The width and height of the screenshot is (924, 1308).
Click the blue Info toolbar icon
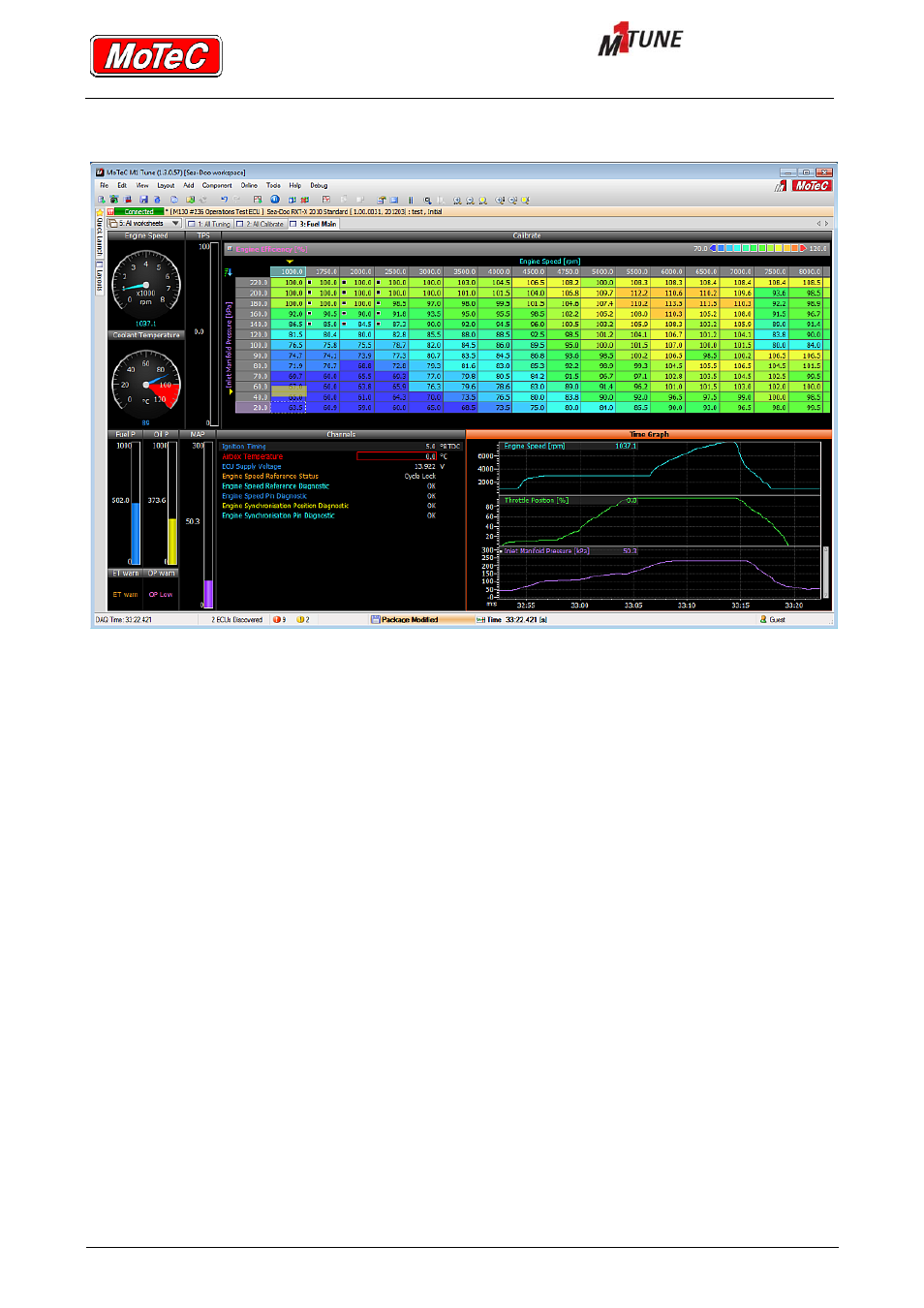[274, 200]
